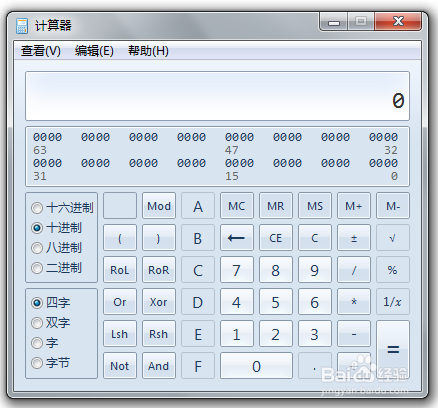The height and width of the screenshot is (408, 438).
Task: Click the Xor bitwise button
Action: click(159, 302)
